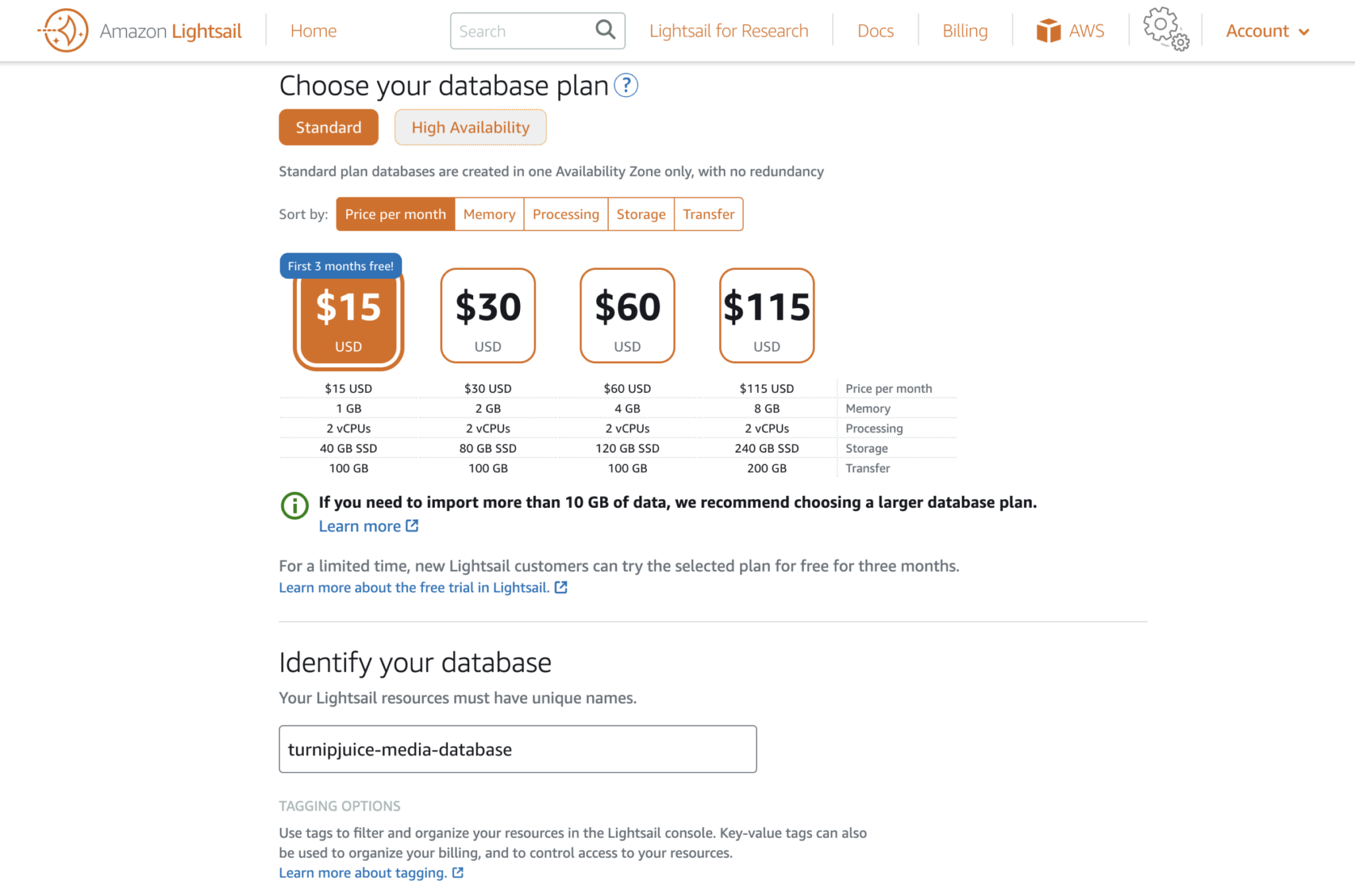Image resolution: width=1355 pixels, height=896 pixels.
Task: Click the database name input field
Action: pyautogui.click(x=517, y=749)
